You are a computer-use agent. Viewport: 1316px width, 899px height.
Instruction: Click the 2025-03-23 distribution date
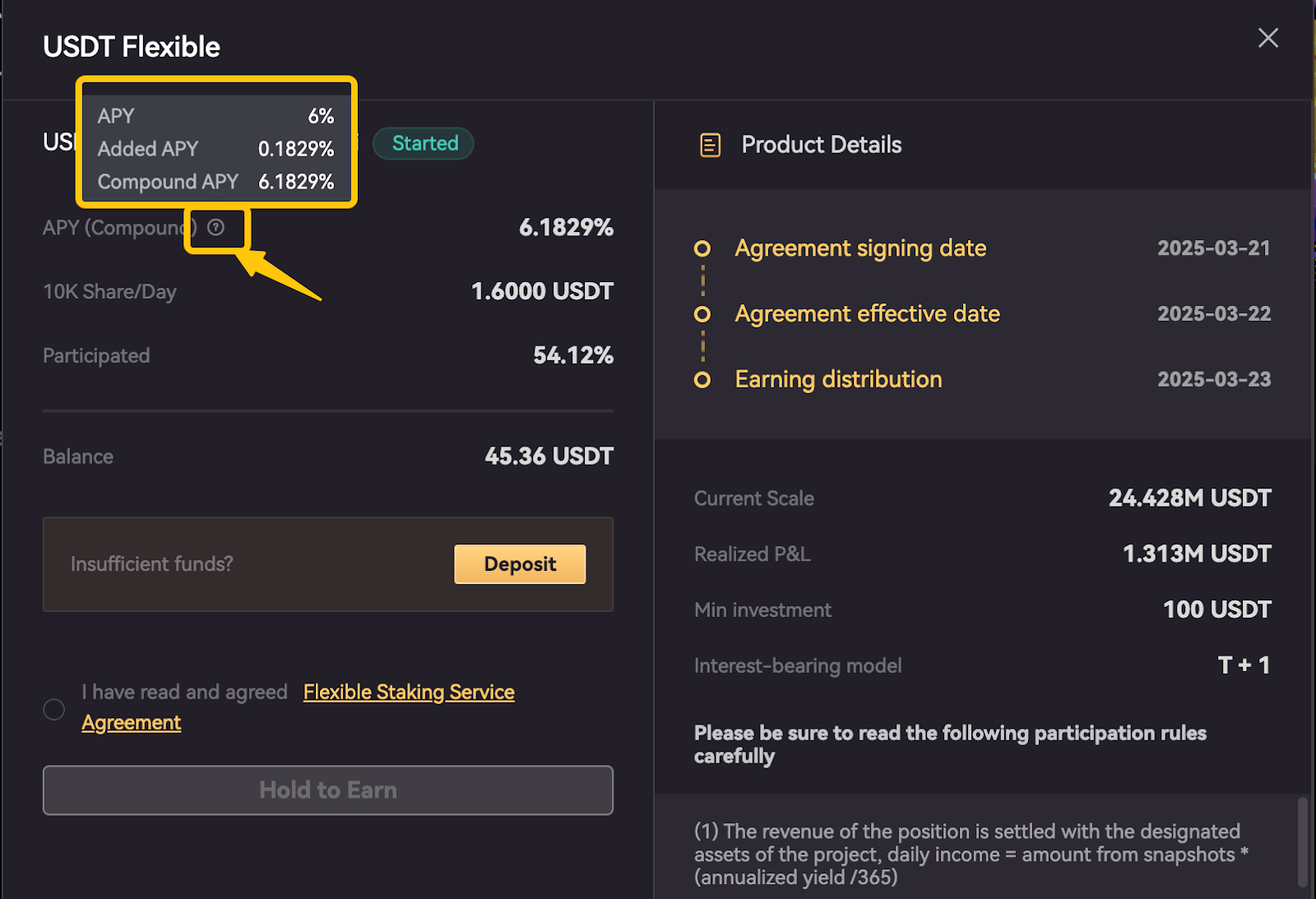point(1214,380)
